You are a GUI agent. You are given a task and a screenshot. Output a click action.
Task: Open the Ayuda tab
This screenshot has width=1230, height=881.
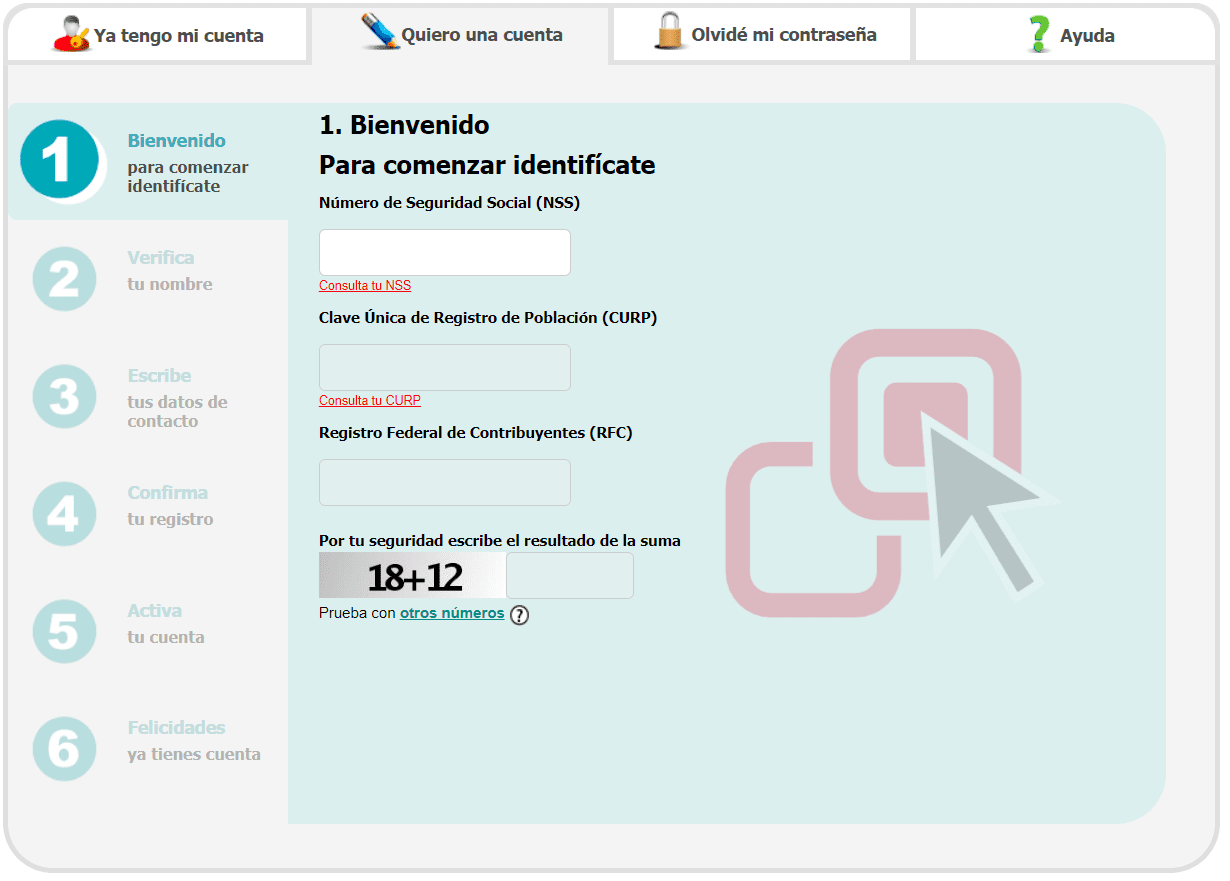coord(1086,36)
